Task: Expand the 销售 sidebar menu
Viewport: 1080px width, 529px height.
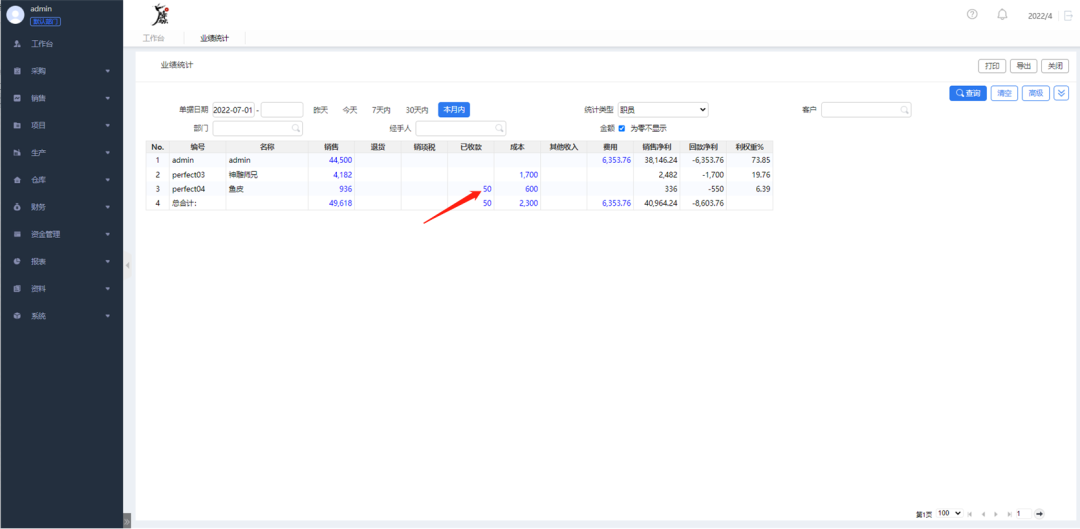Action: click(x=62, y=98)
